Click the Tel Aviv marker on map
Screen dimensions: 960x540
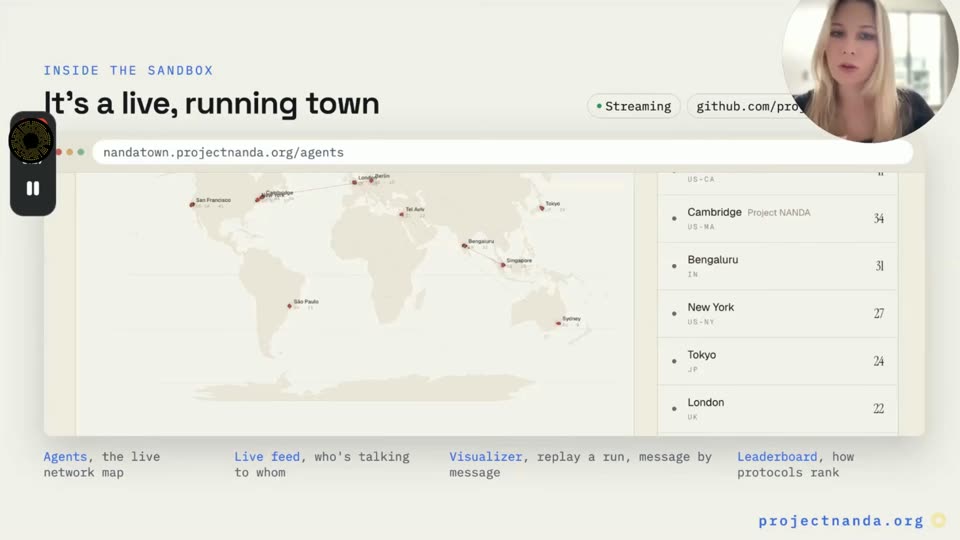[402, 214]
